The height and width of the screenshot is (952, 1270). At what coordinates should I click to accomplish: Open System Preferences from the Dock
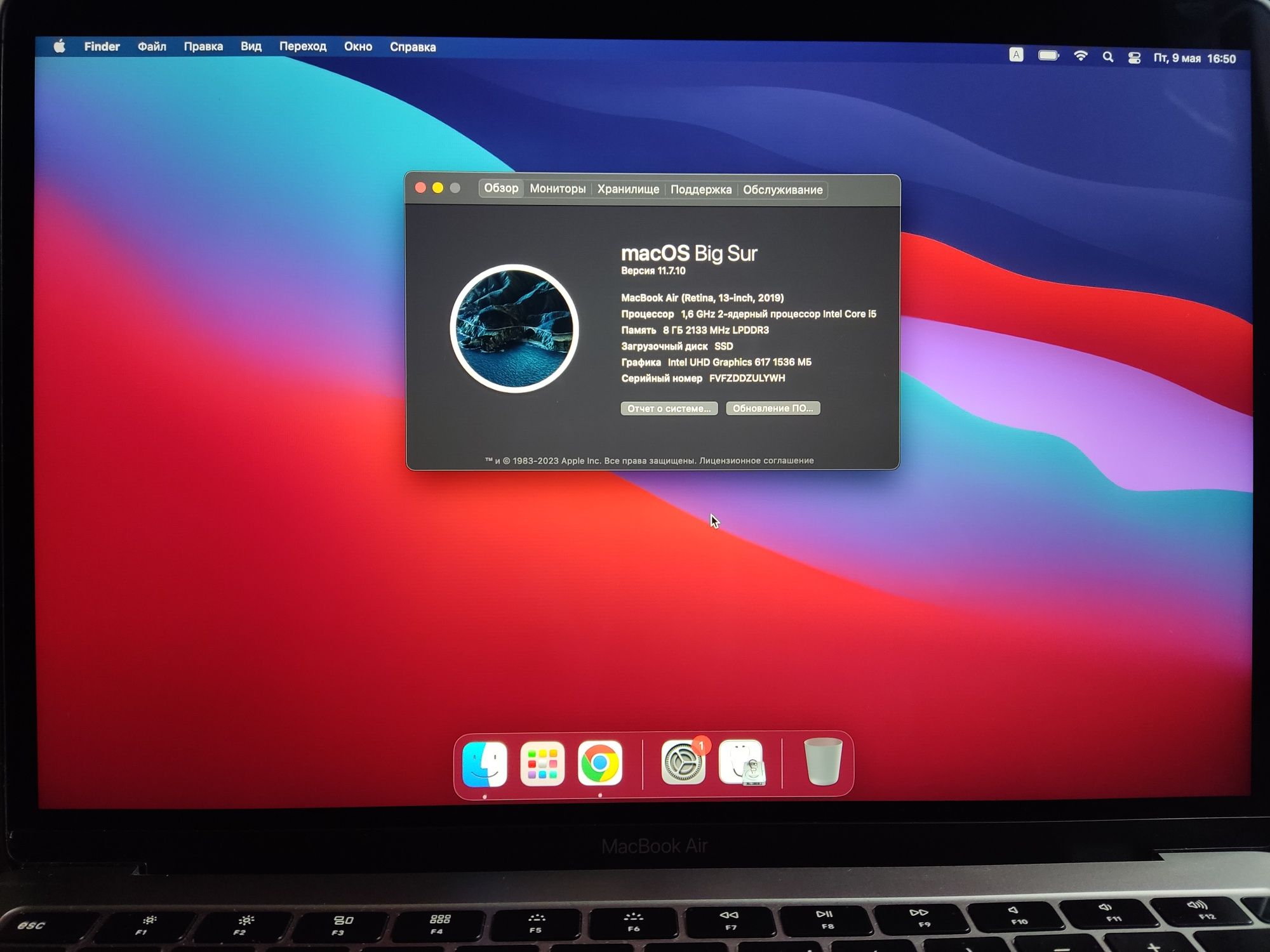pos(683,762)
